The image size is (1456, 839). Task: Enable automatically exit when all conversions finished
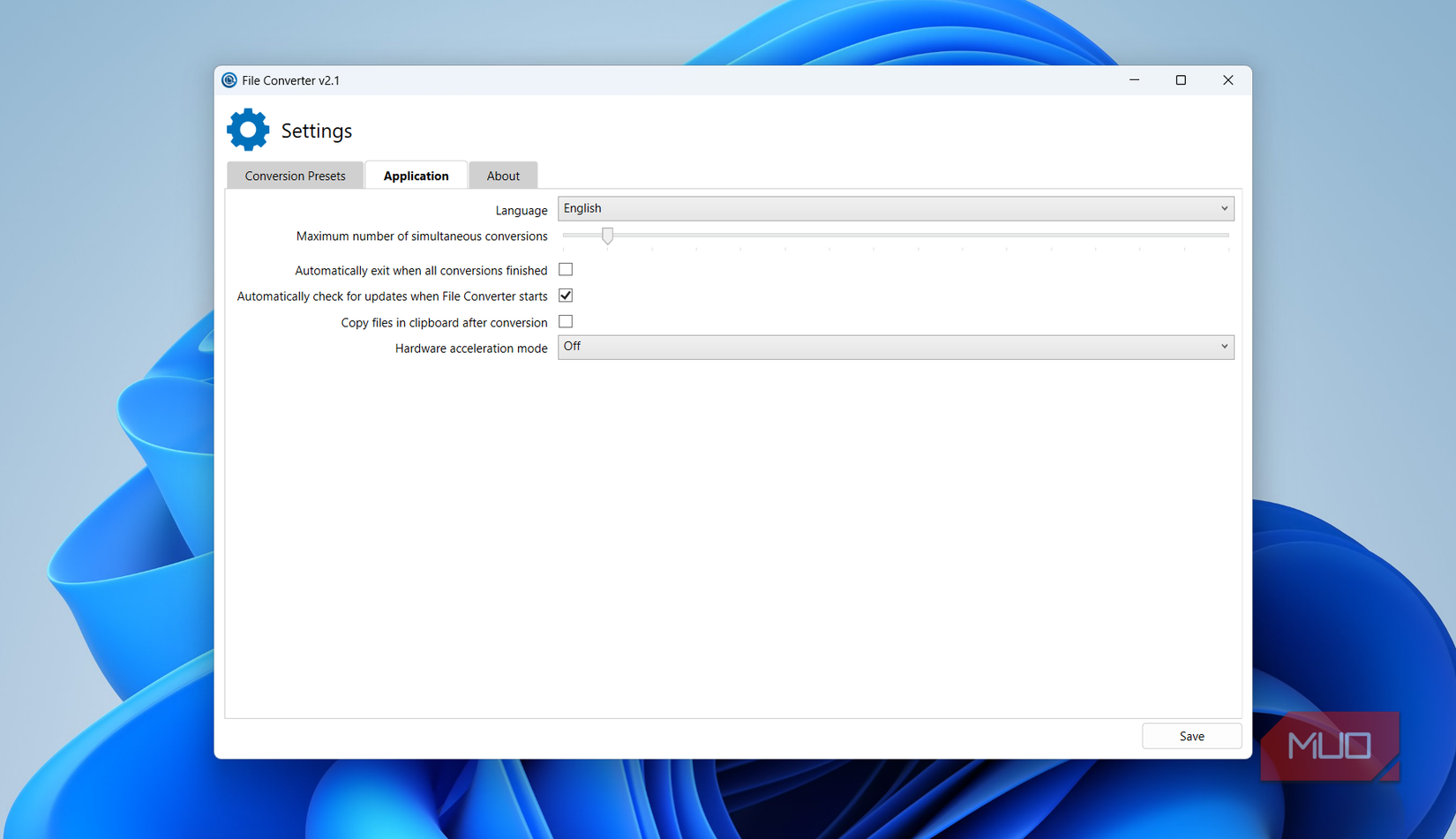point(566,269)
